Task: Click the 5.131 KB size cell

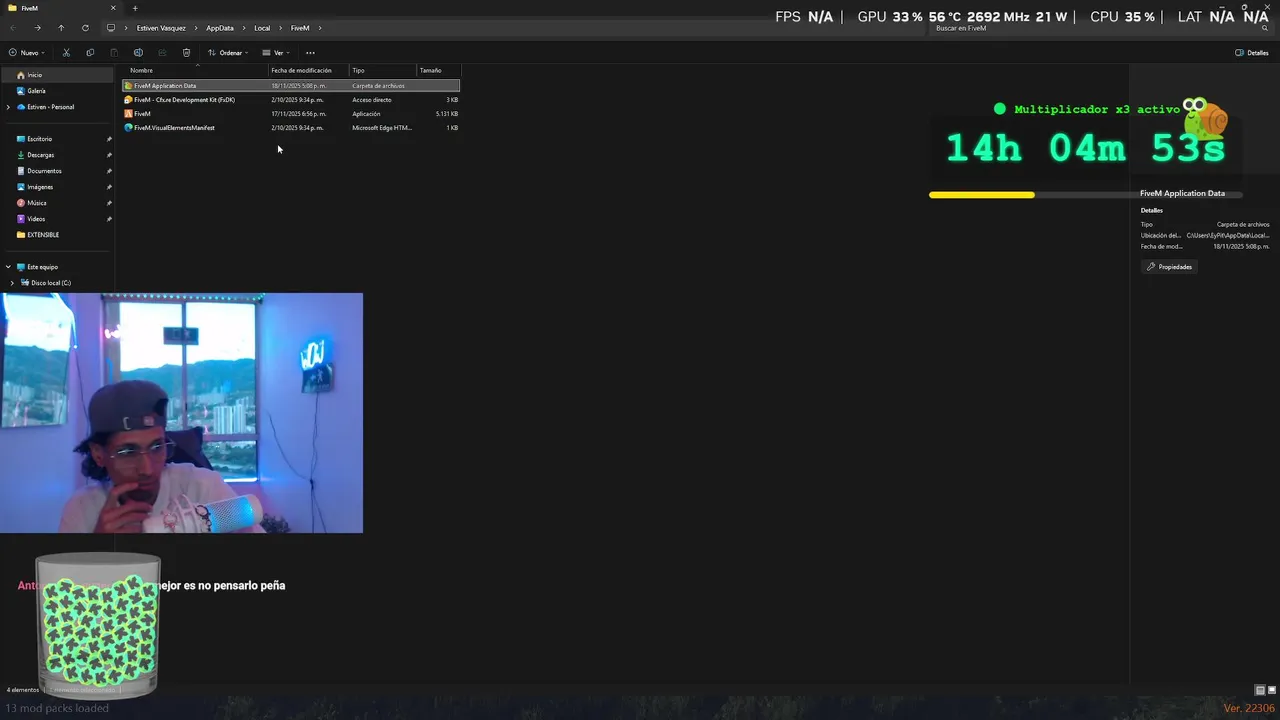Action: pyautogui.click(x=446, y=114)
